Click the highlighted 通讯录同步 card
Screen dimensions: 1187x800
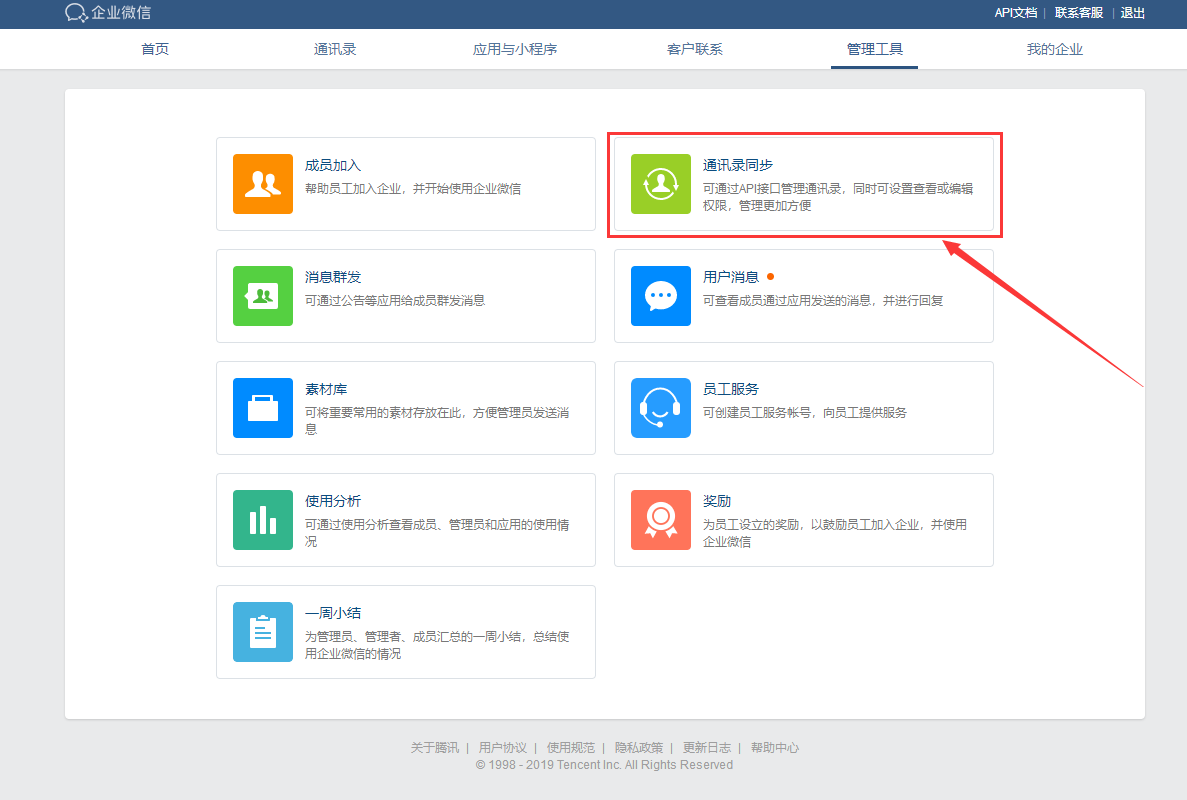point(804,185)
